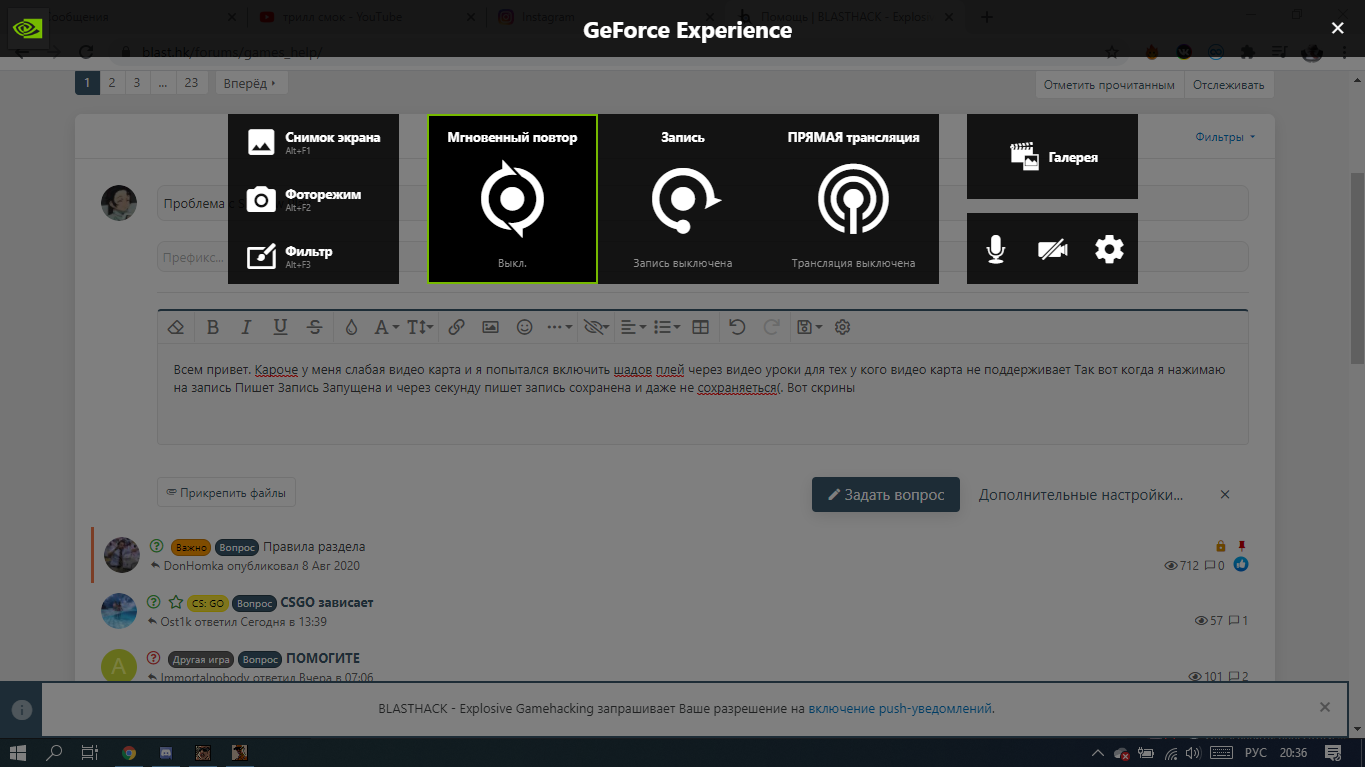
Task: Go to page 2 of forum
Action: coord(112,83)
